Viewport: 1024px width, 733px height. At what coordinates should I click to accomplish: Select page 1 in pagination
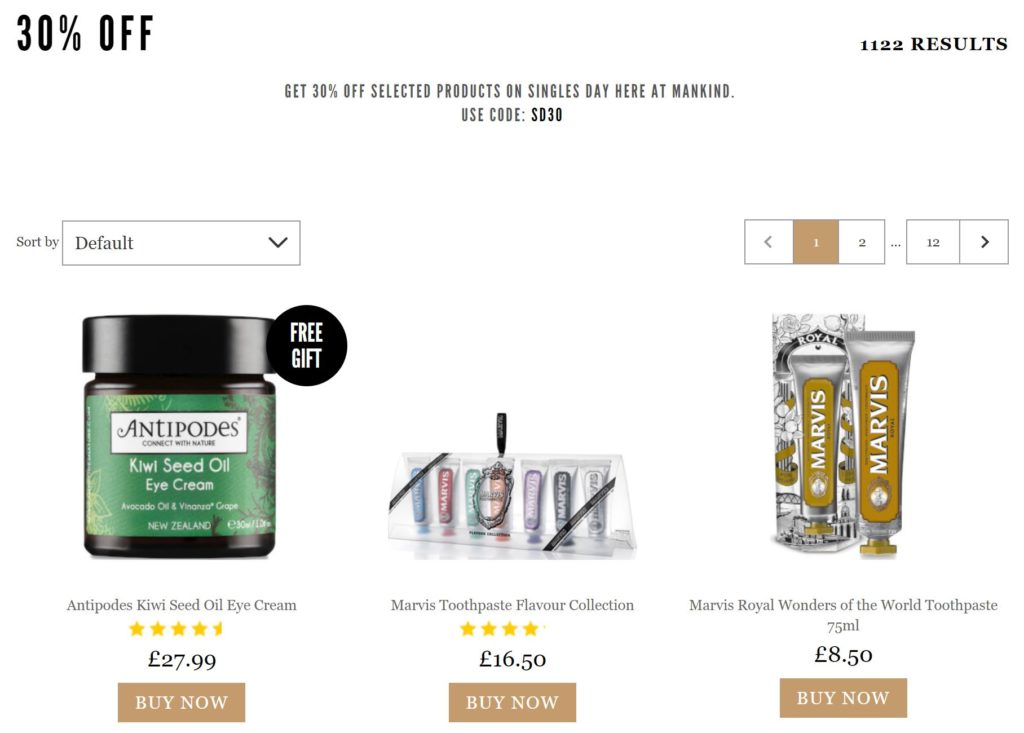816,242
